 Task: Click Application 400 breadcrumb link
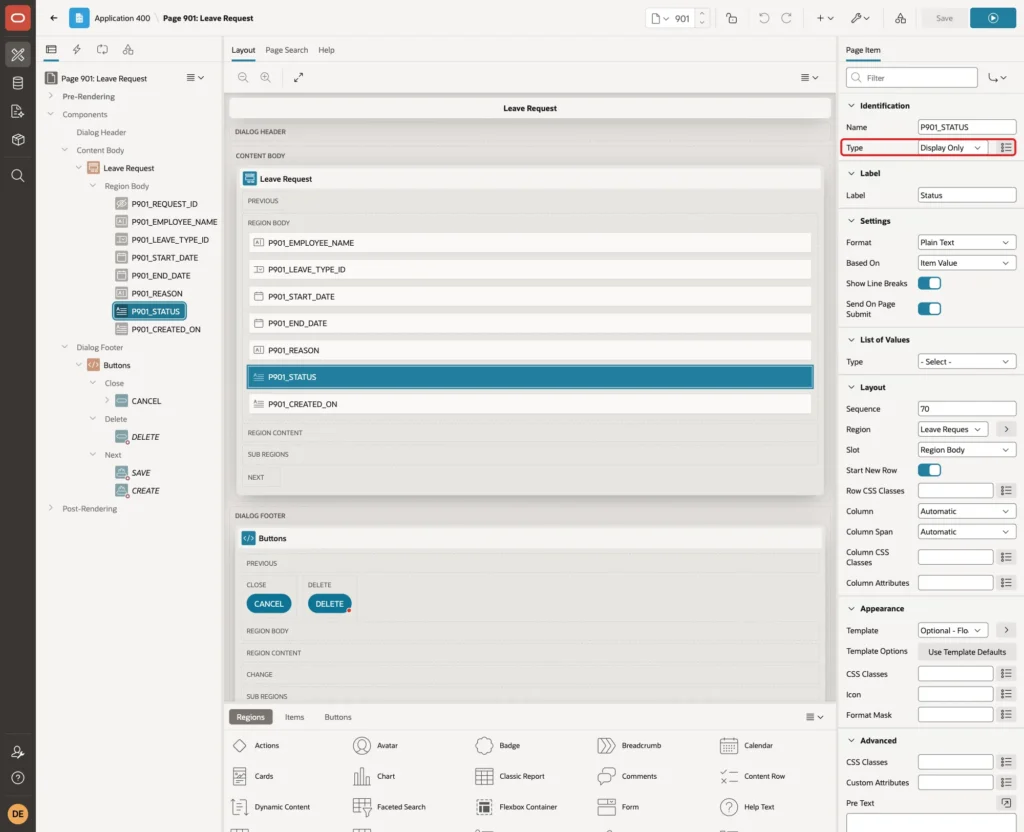click(x=122, y=18)
